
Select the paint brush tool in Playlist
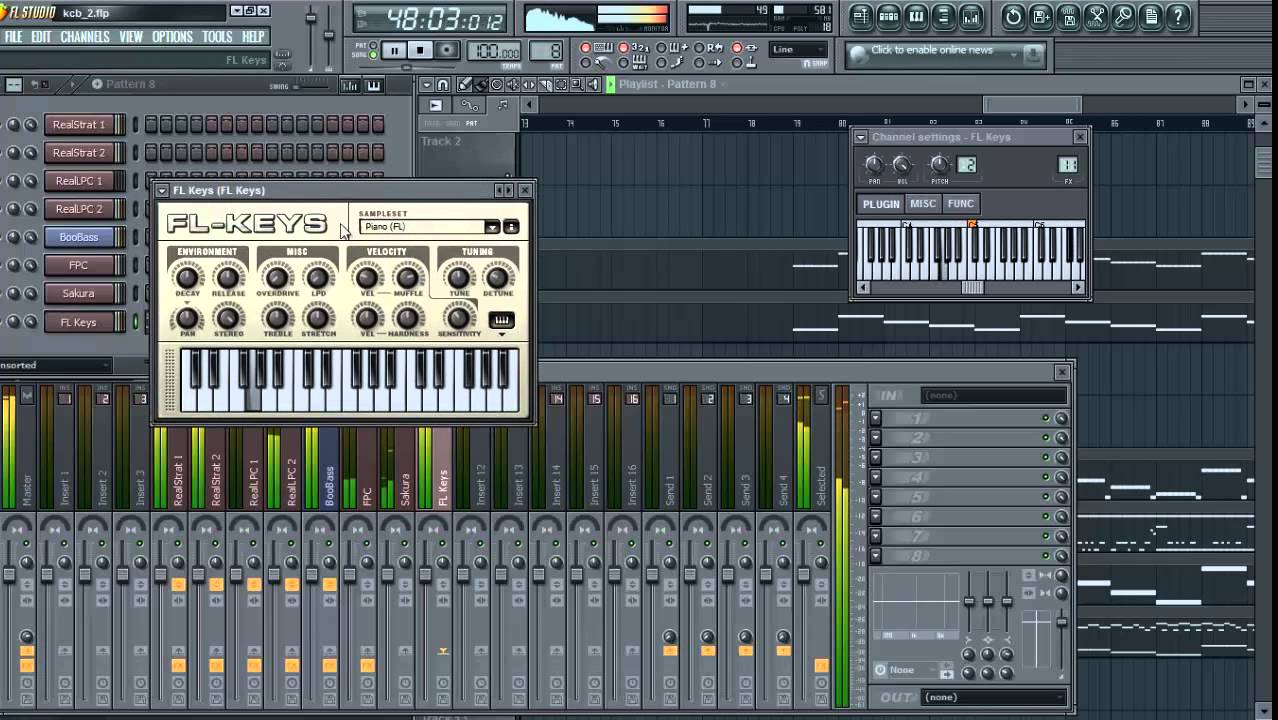tap(480, 85)
